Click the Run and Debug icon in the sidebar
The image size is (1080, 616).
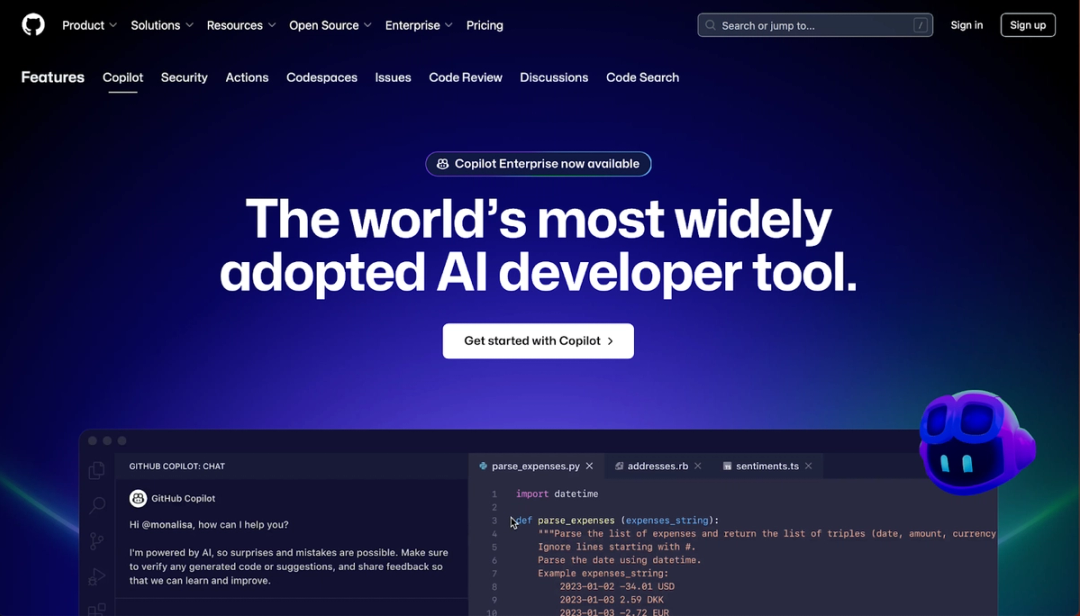[97, 577]
